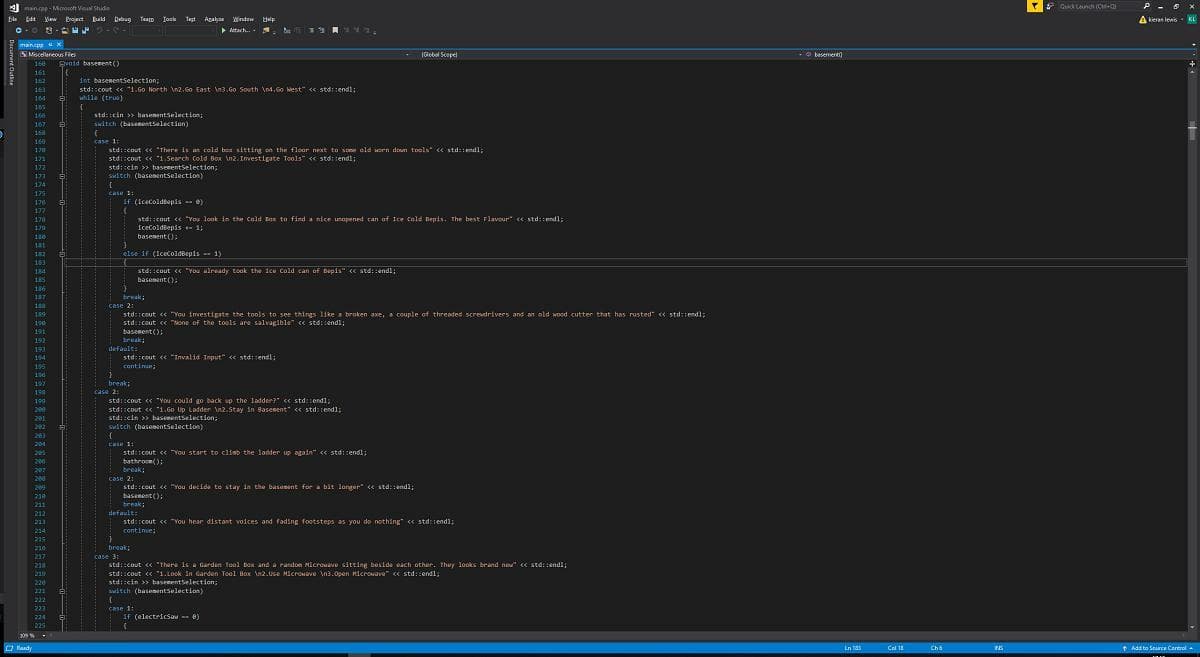Open the Test menu
1200x657 pixels.
point(190,19)
